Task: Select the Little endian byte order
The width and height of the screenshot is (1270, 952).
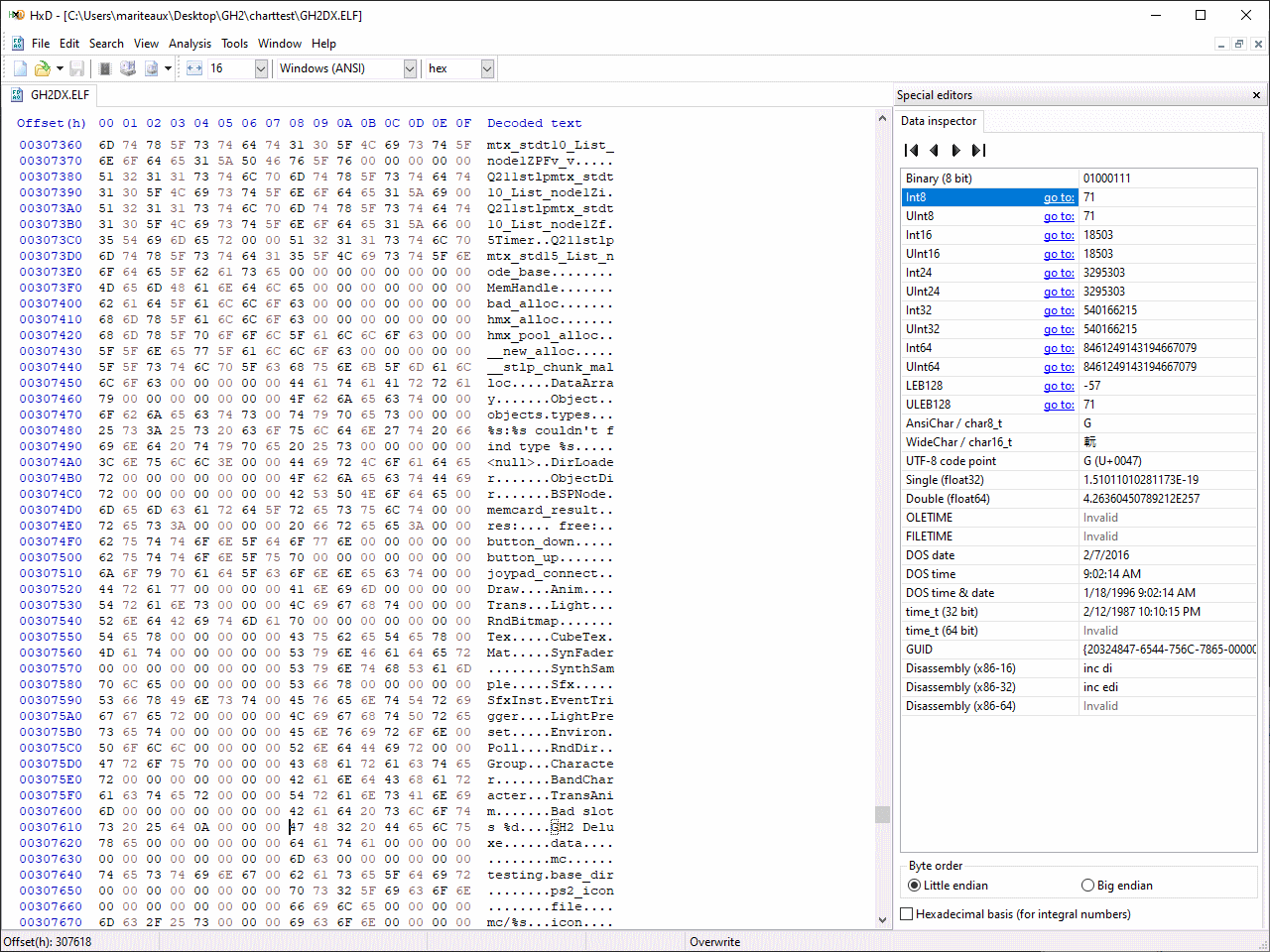Action: 915,886
